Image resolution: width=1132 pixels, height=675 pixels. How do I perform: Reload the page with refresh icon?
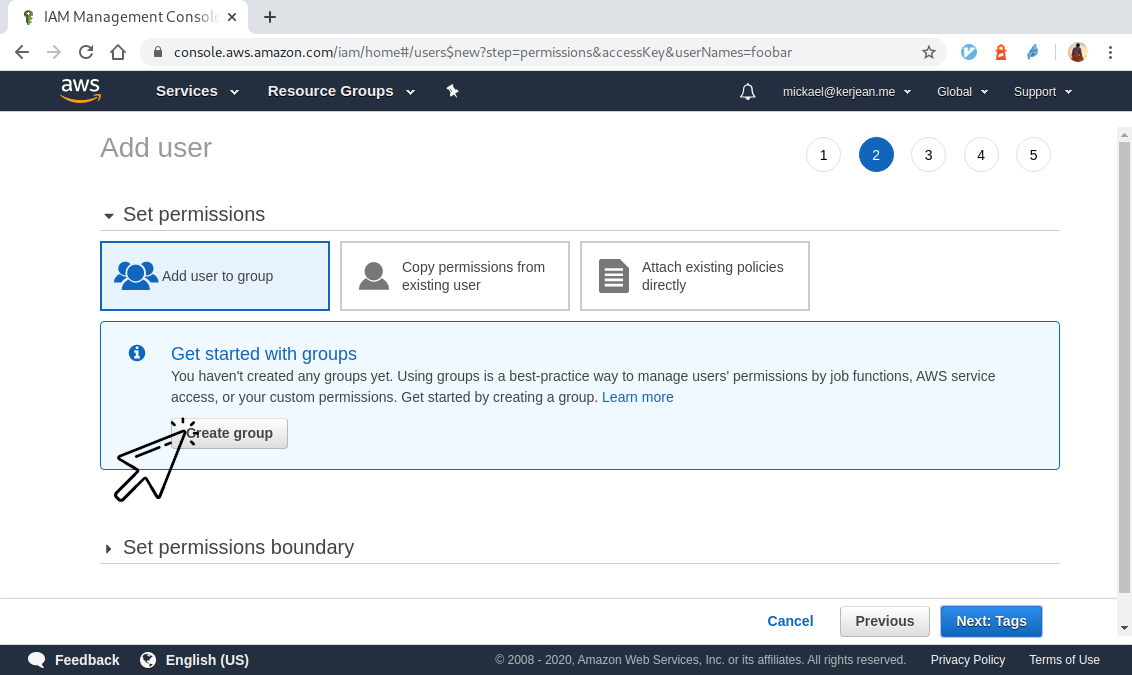86,52
